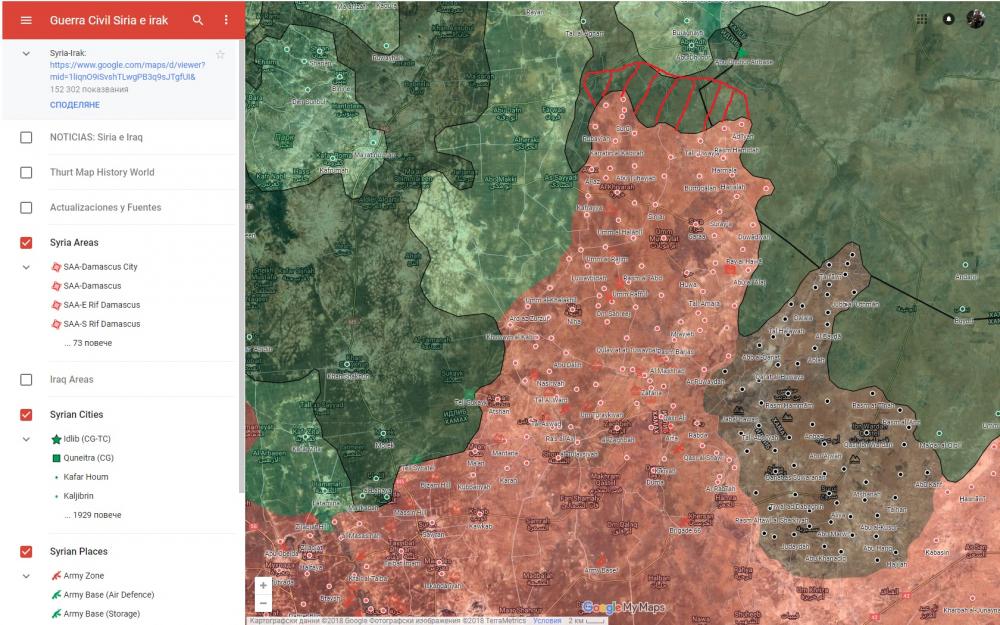This screenshot has width=1000, height=625.
Task: Open the user account avatar
Action: [x=975, y=19]
